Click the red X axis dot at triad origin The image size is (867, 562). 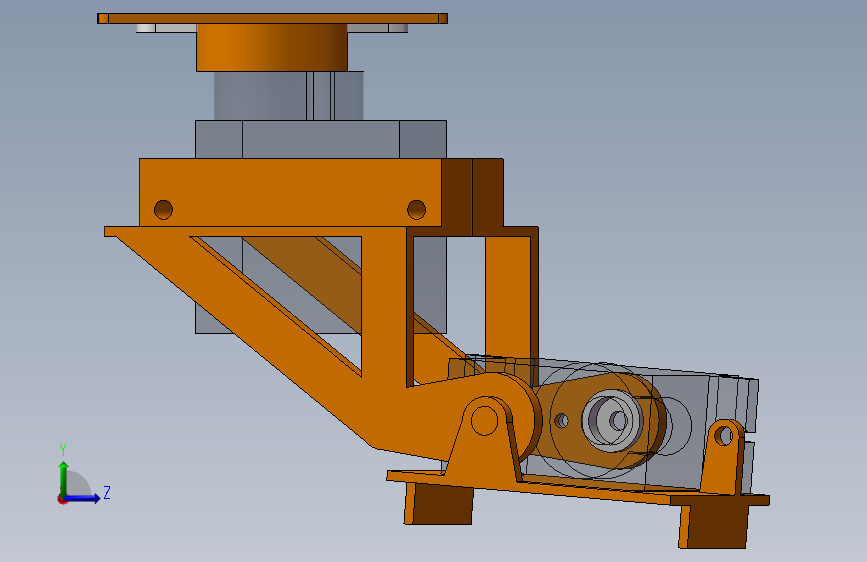62,499
